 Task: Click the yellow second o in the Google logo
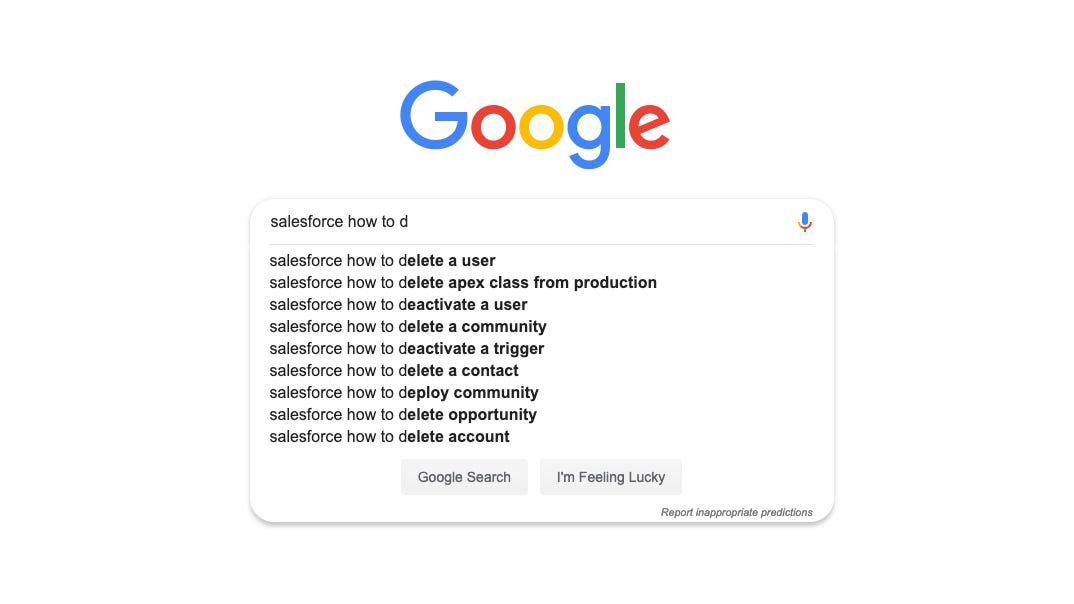click(541, 125)
